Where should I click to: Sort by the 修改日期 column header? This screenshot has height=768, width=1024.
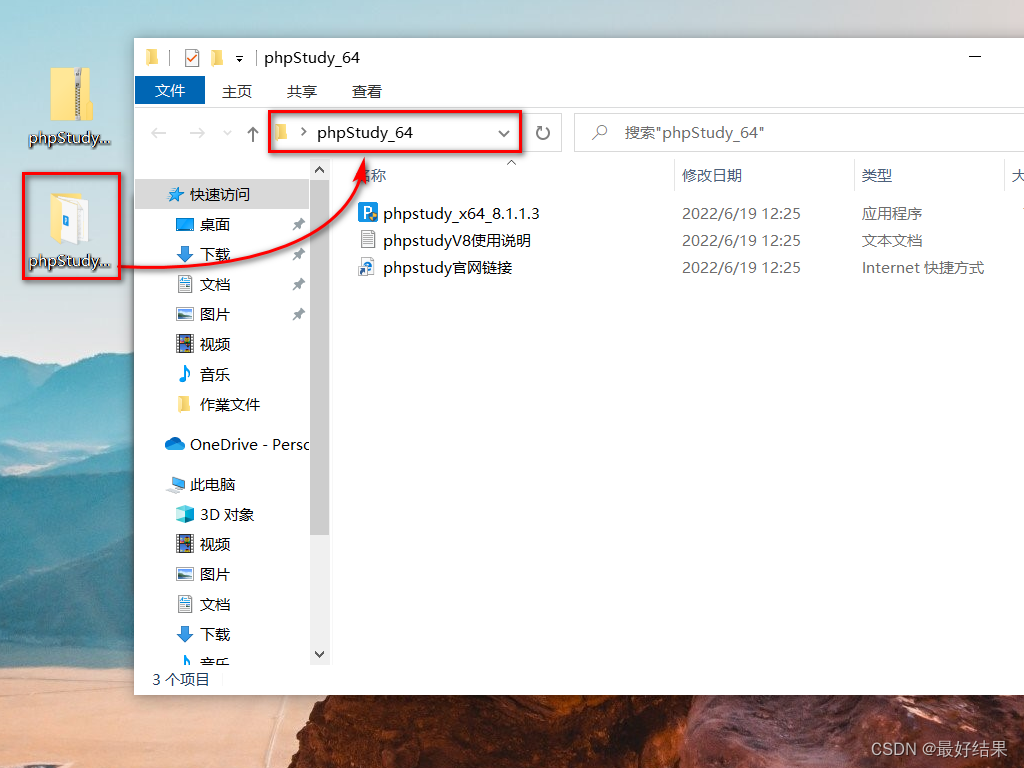pos(712,175)
